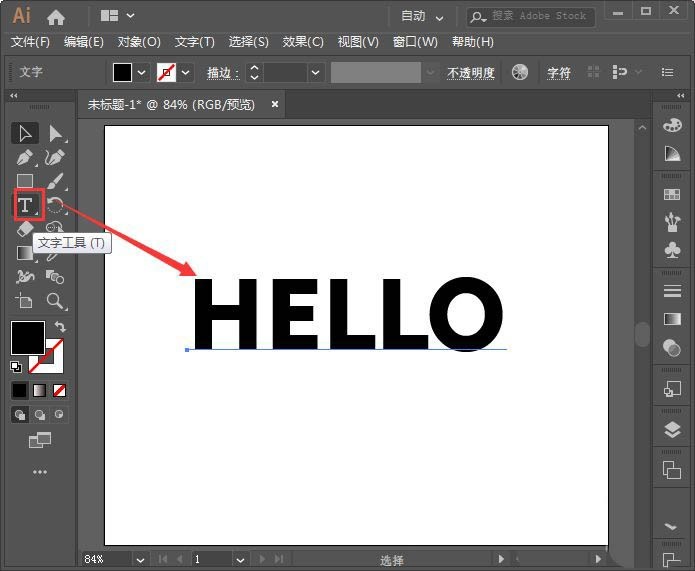Screen dimensions: 695x571
Task: Expand the fill color dropdown
Action: (x=141, y=72)
